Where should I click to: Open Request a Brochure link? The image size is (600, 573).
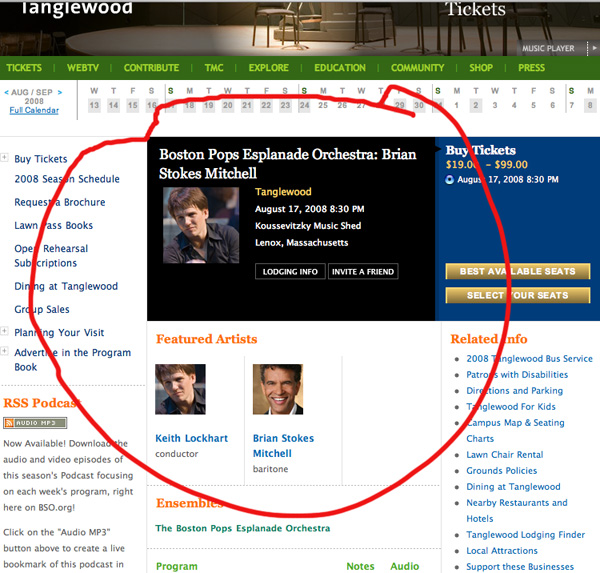pos(60,202)
